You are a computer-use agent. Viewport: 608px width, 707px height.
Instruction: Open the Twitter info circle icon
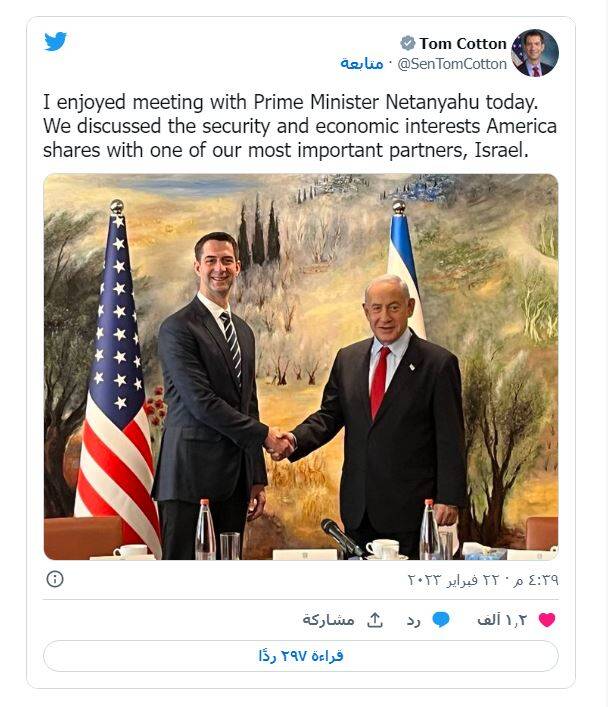point(56,579)
